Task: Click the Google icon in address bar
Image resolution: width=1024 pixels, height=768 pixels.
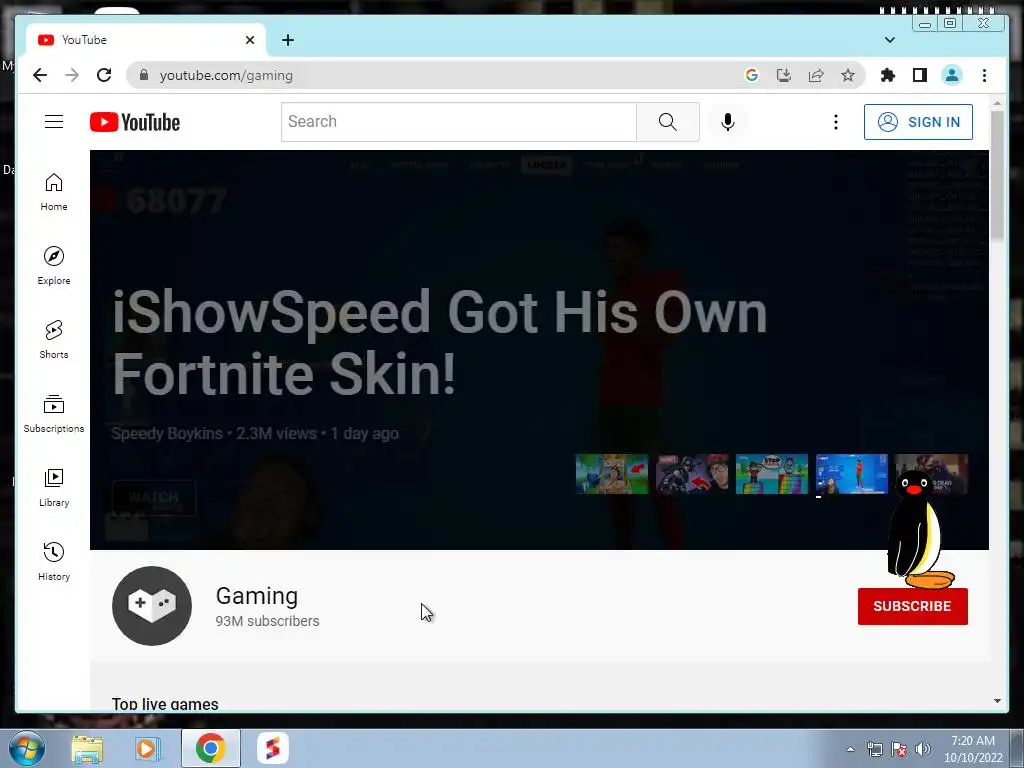Action: (x=752, y=75)
